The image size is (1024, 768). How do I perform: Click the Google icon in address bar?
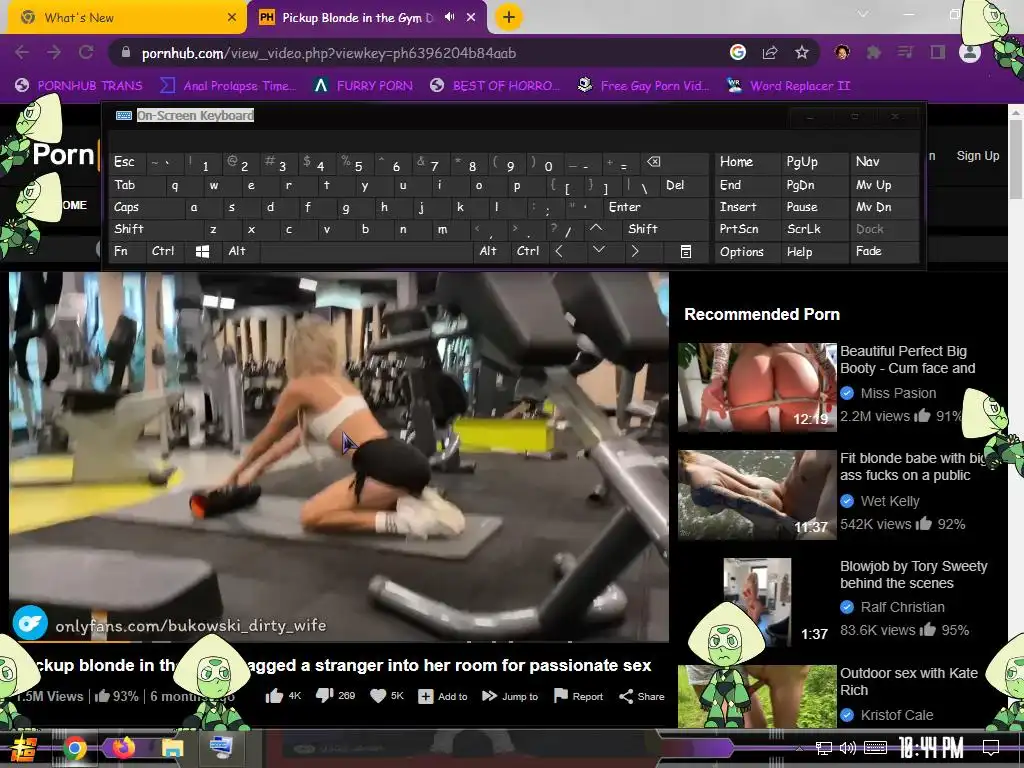pyautogui.click(x=738, y=53)
